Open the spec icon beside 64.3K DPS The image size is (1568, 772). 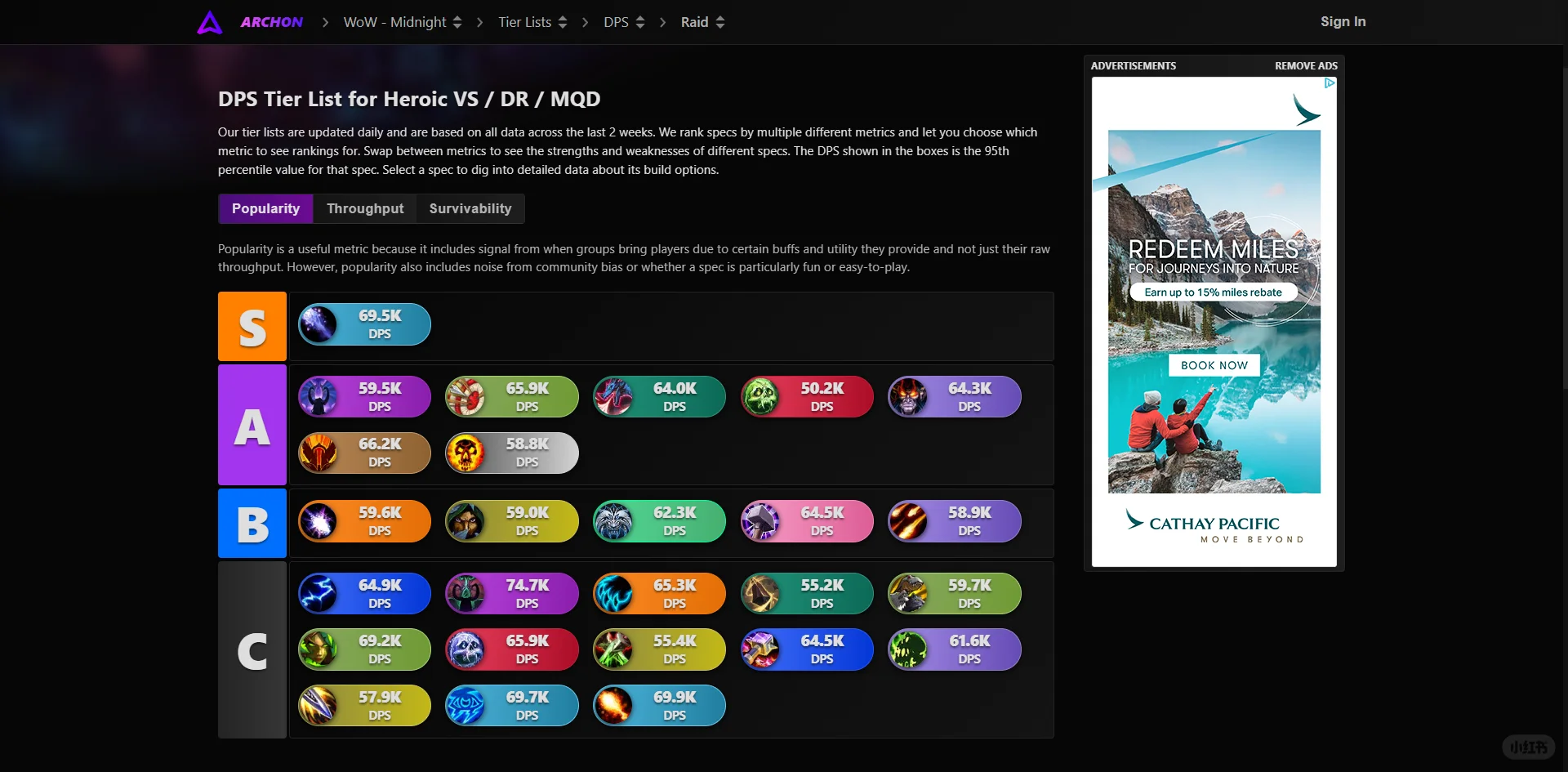coord(908,397)
